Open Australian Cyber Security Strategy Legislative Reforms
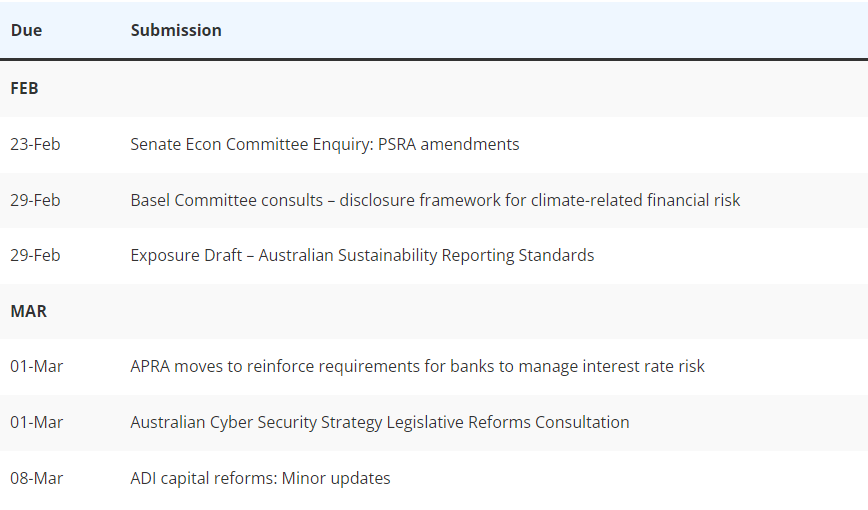 pyautogui.click(x=380, y=422)
